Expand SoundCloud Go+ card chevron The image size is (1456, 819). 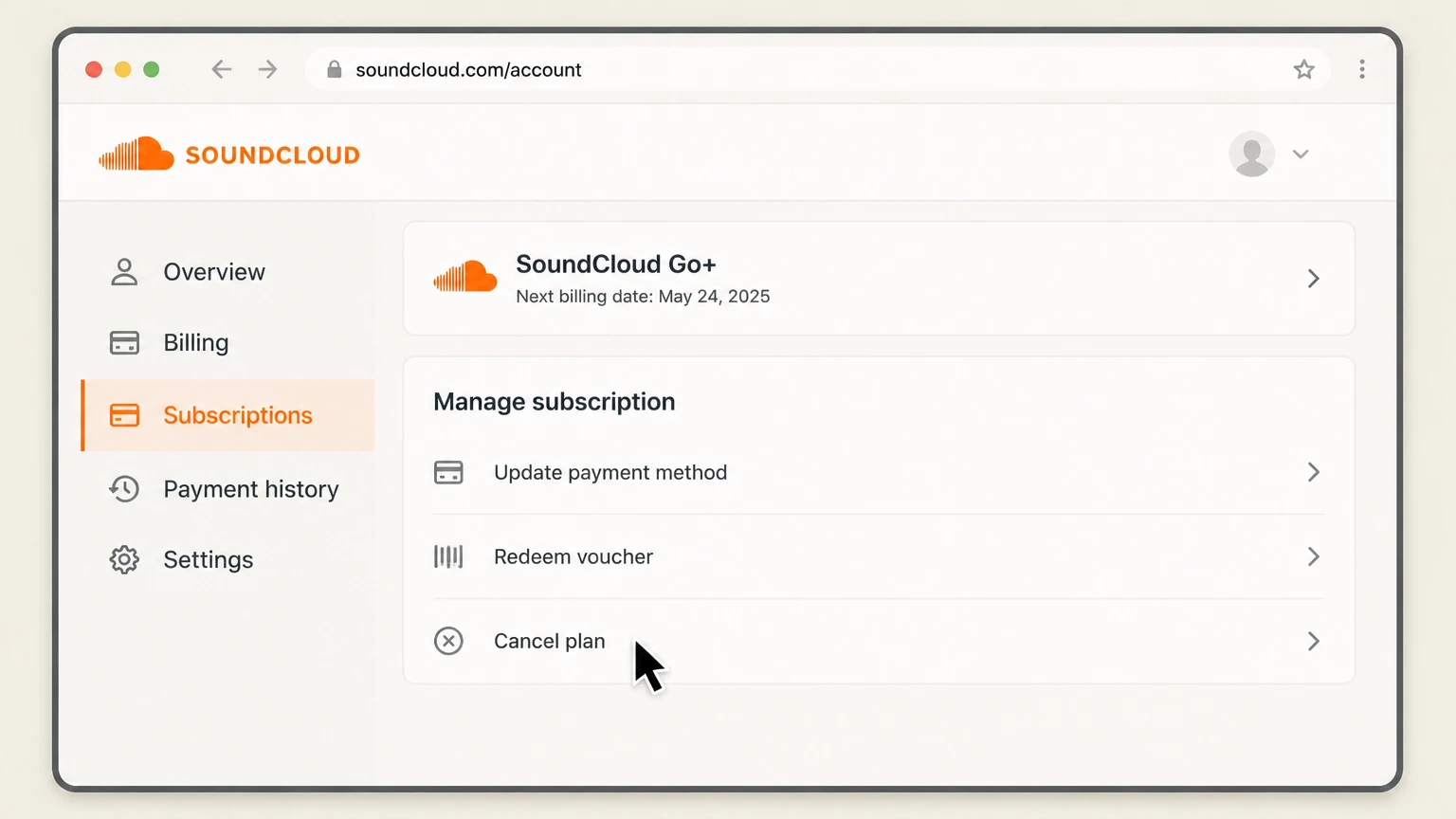tap(1314, 279)
